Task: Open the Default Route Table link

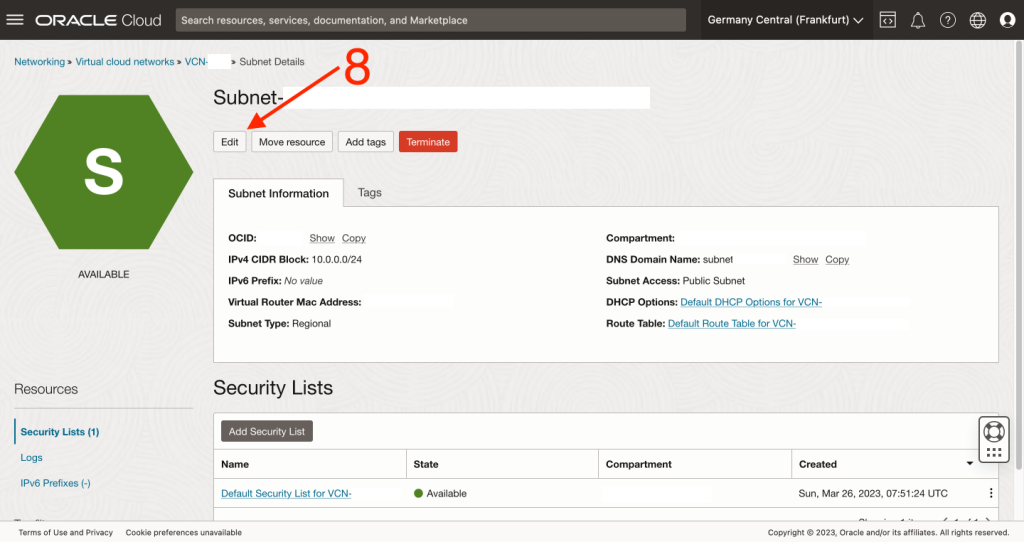Action: (x=731, y=324)
